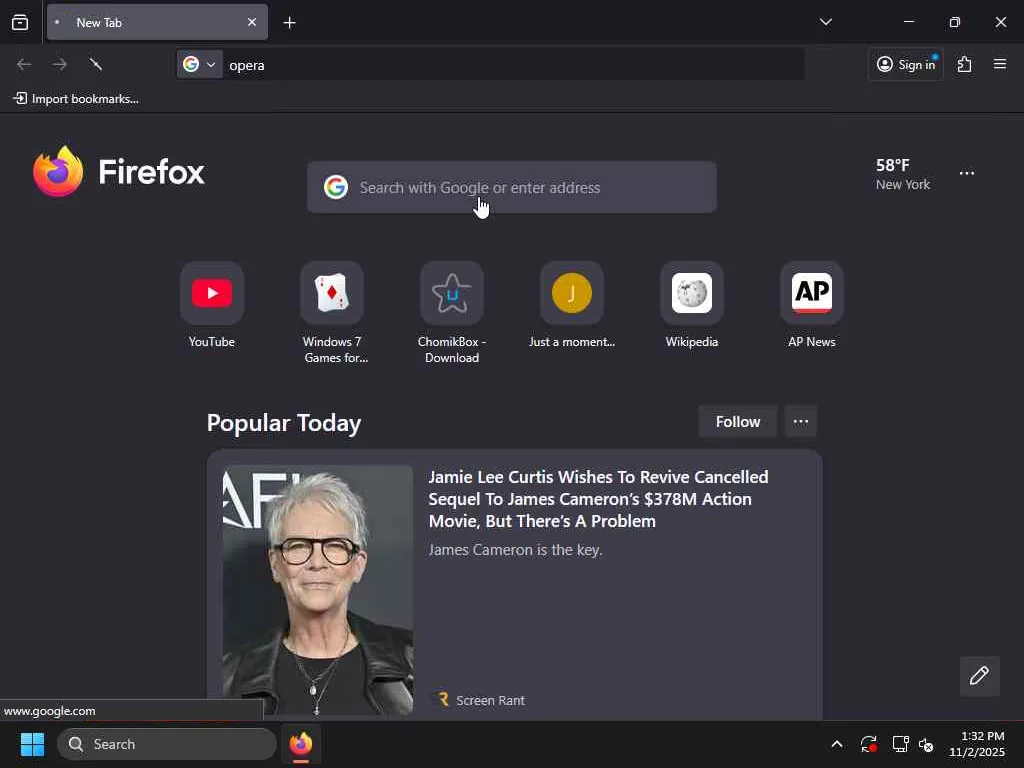Open the clock showing 1:32 PM
The width and height of the screenshot is (1024, 768).
pyautogui.click(x=976, y=744)
